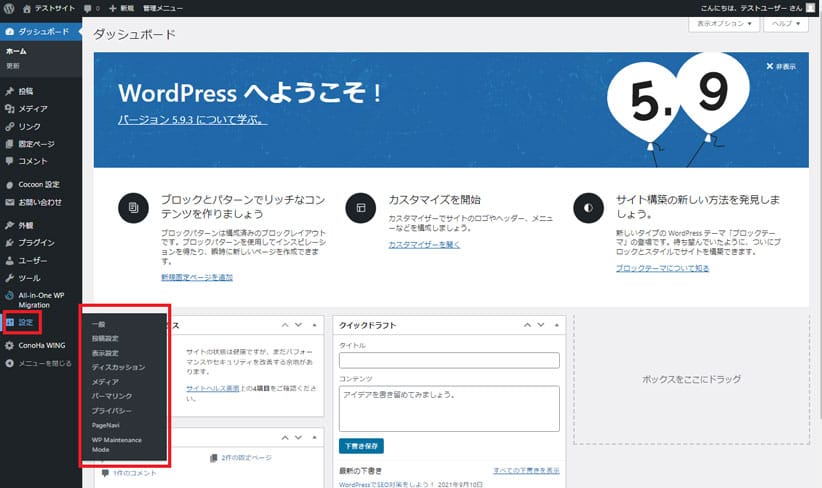The height and width of the screenshot is (488, 822).
Task: Select ダッシュボード in sidebar
Action: pos(41,31)
